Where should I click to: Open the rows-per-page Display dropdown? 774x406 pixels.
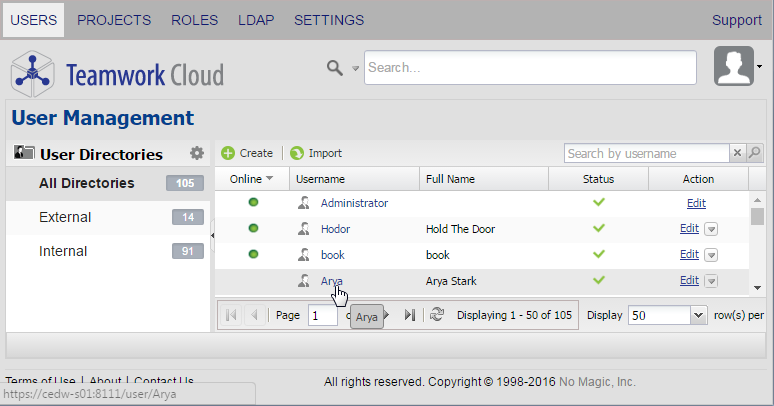(x=698, y=315)
